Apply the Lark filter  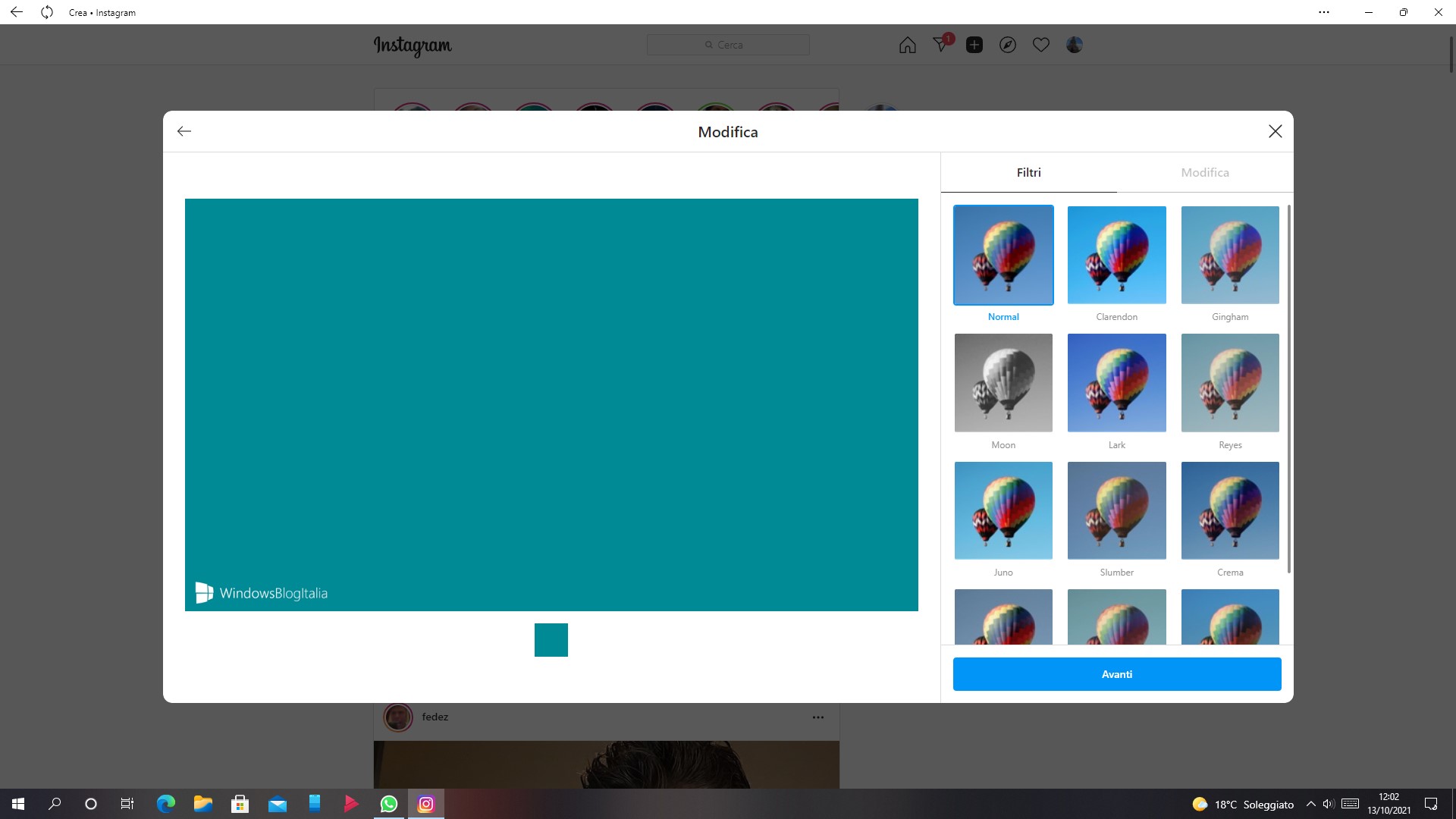[x=1116, y=383]
